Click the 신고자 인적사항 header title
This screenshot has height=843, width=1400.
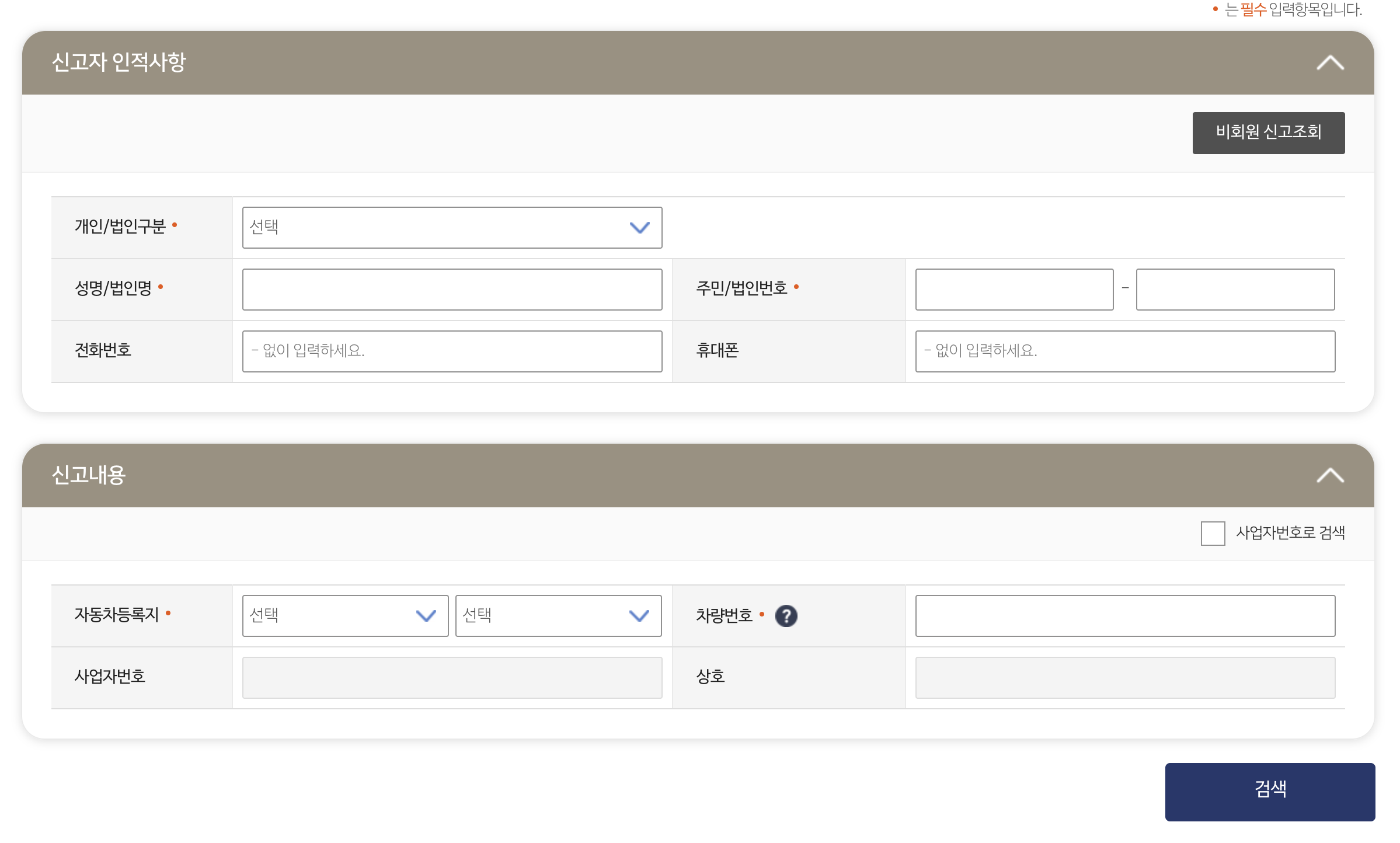[119, 62]
